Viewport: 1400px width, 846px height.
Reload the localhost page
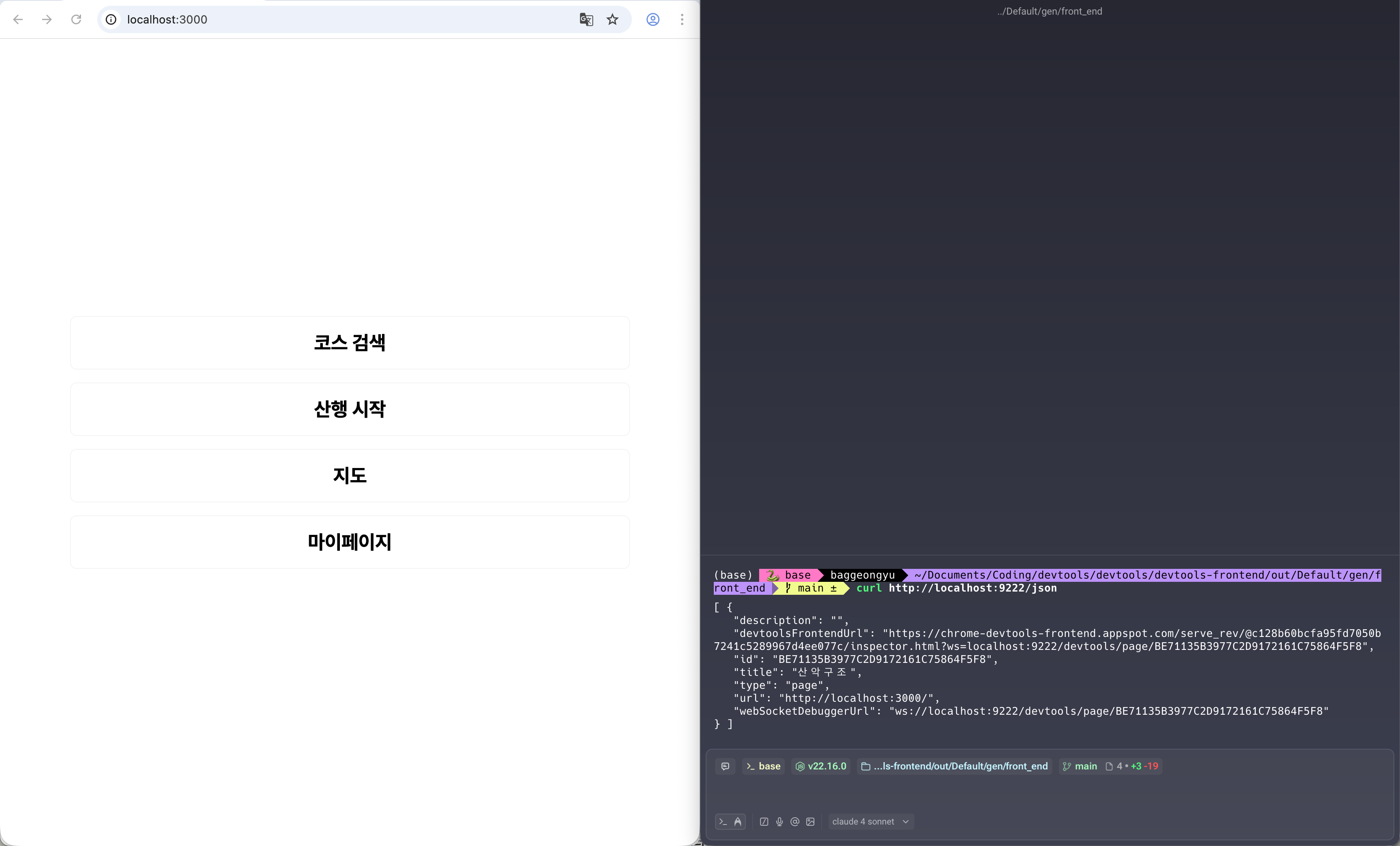(x=76, y=19)
